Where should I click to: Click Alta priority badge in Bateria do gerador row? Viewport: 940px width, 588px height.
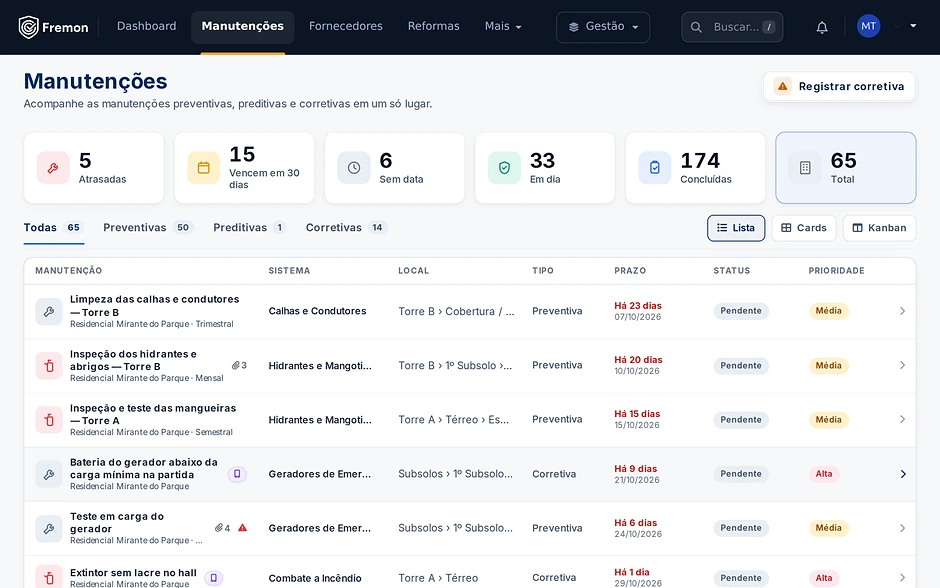click(824, 474)
